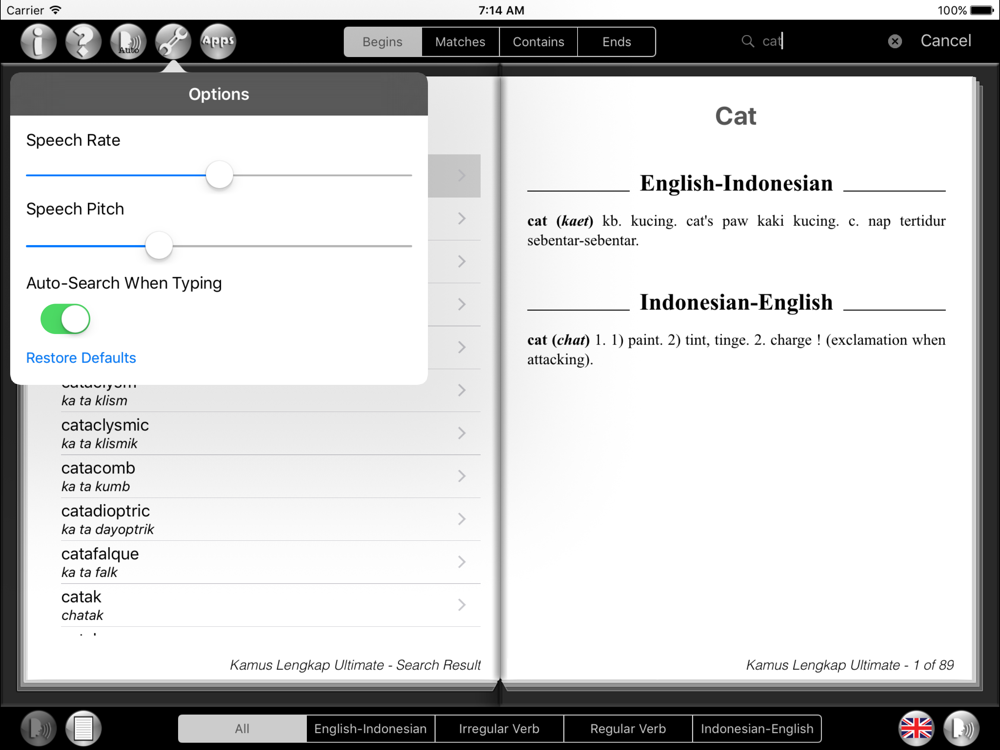The image size is (1000, 750).
Task: Tap the chevron on the ka ta klism row
Action: pos(462,390)
